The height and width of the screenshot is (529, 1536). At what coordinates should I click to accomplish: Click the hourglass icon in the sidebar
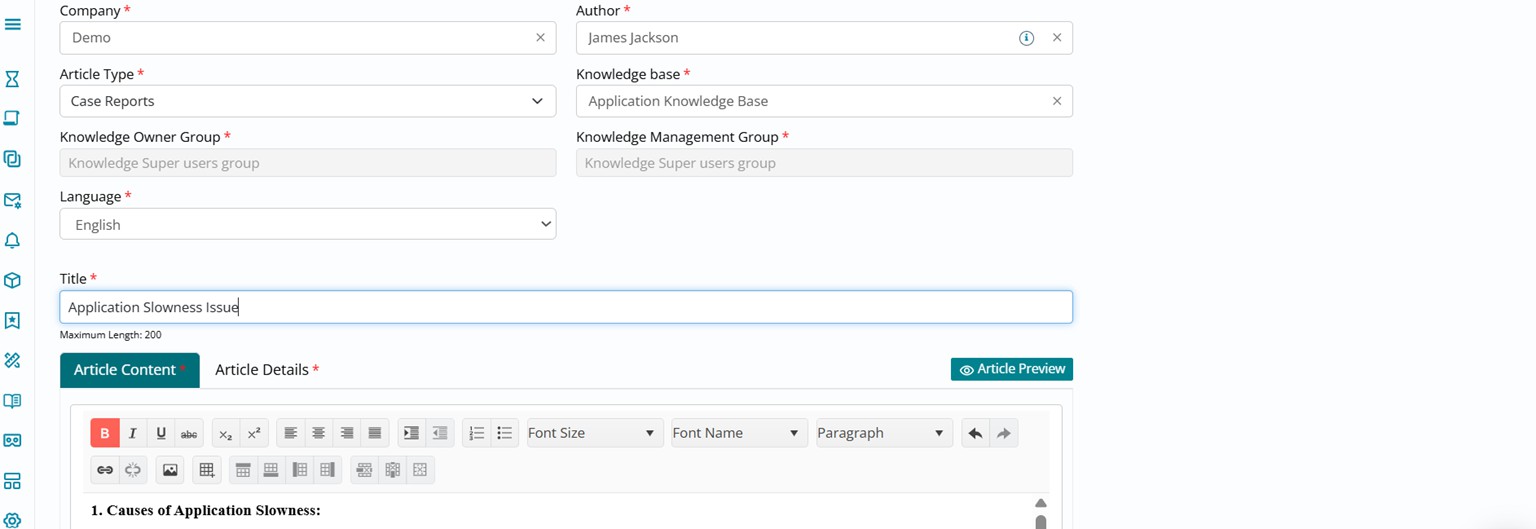coord(12,78)
